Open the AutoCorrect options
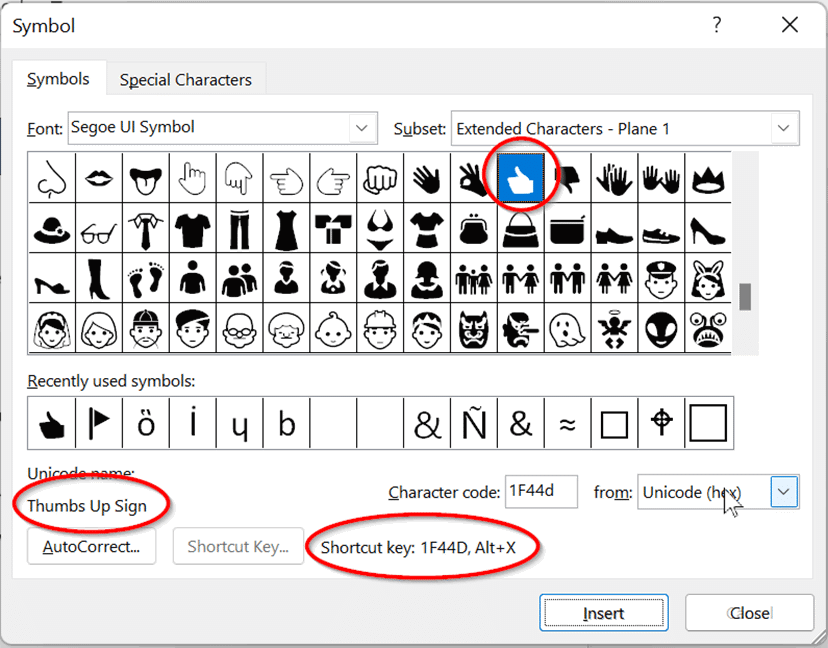This screenshot has height=648, width=828. tap(91, 547)
